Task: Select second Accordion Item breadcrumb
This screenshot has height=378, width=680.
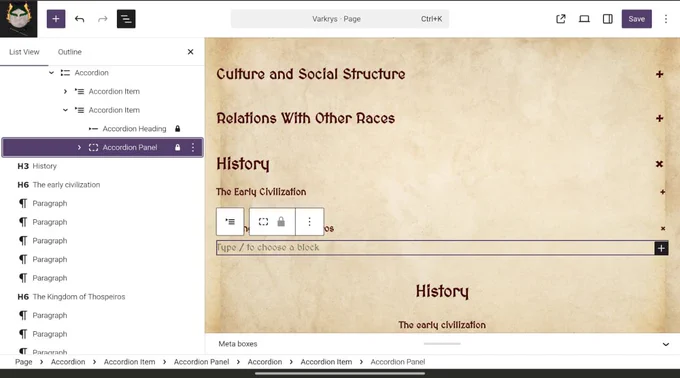Action: (x=326, y=362)
